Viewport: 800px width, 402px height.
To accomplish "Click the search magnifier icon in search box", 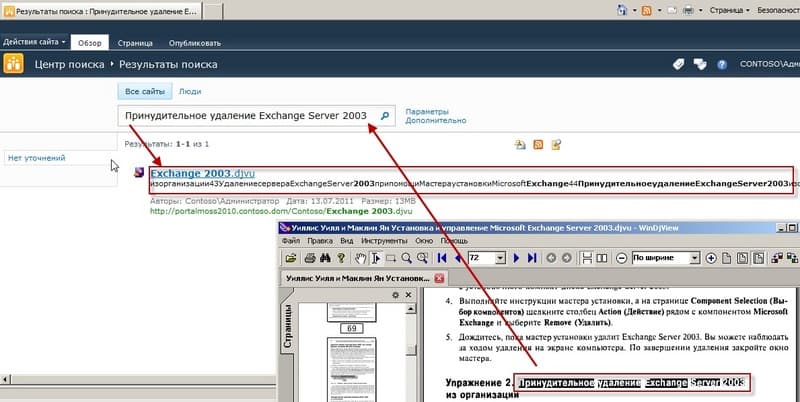I will pos(385,116).
